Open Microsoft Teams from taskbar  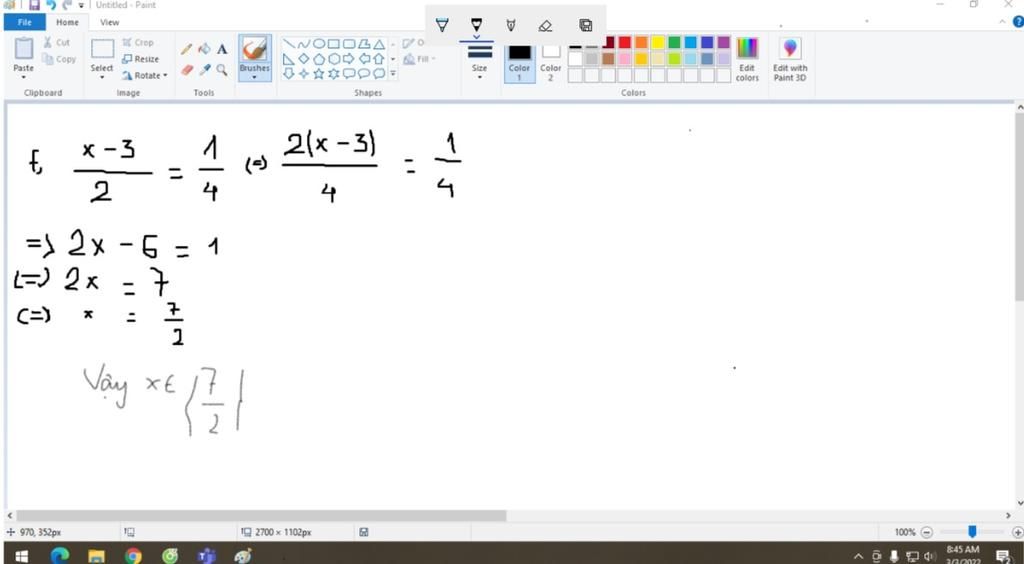coord(206,556)
